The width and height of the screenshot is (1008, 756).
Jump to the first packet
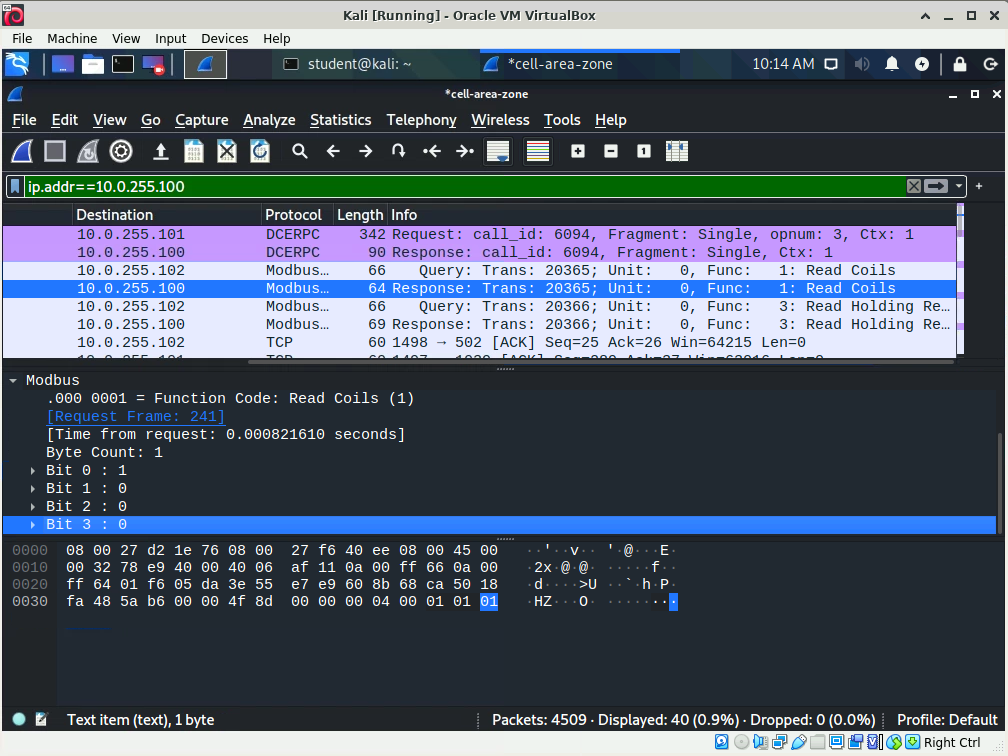(x=432, y=152)
